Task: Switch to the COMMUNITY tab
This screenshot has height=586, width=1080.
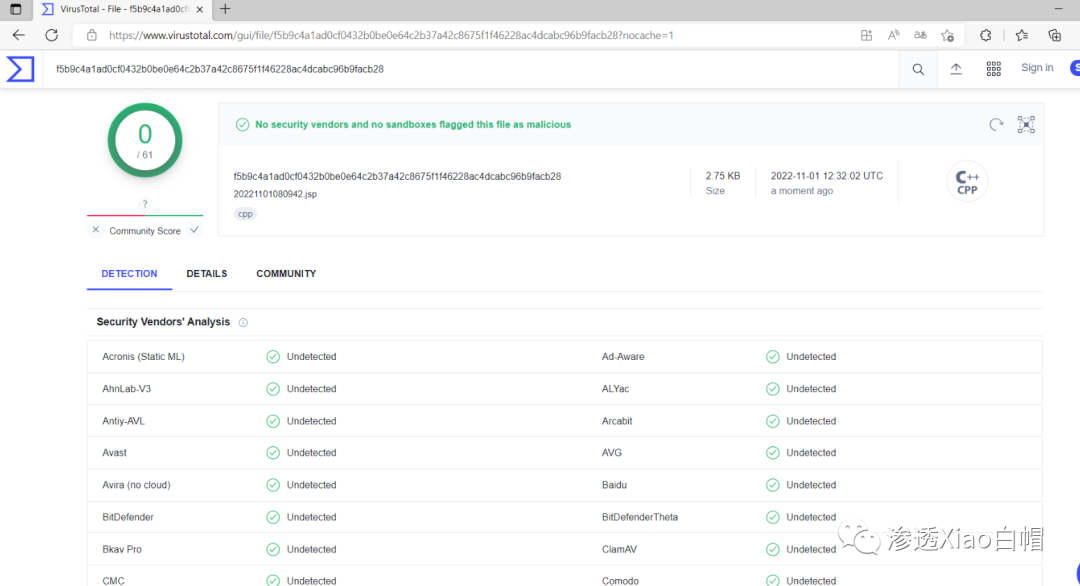Action: [286, 274]
